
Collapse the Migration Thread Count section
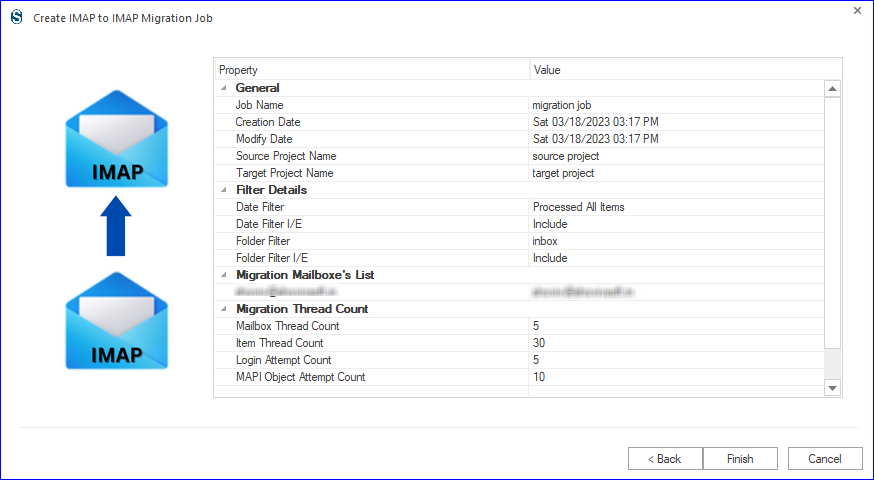[x=224, y=309]
